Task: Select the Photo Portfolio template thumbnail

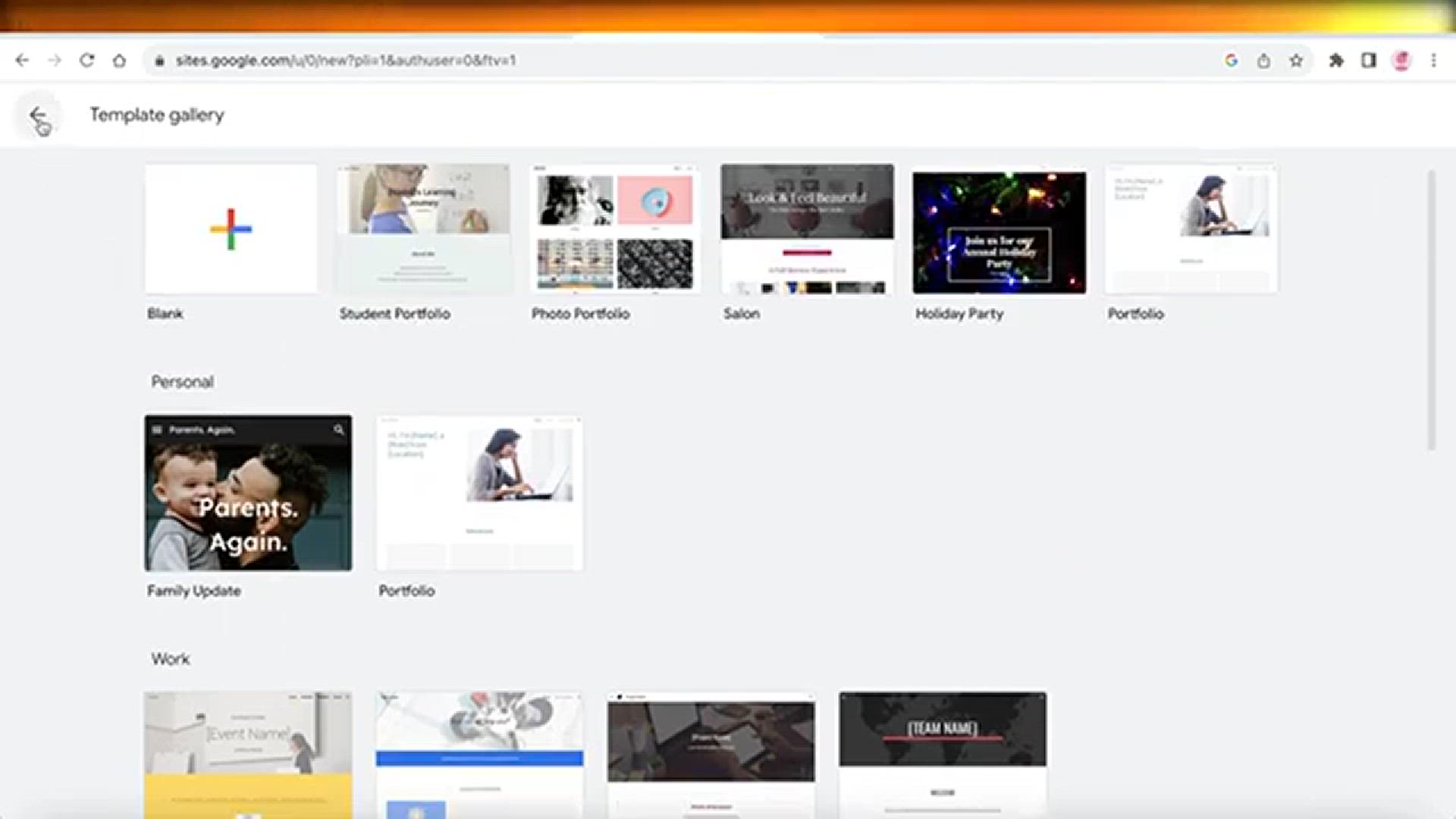Action: click(x=615, y=229)
